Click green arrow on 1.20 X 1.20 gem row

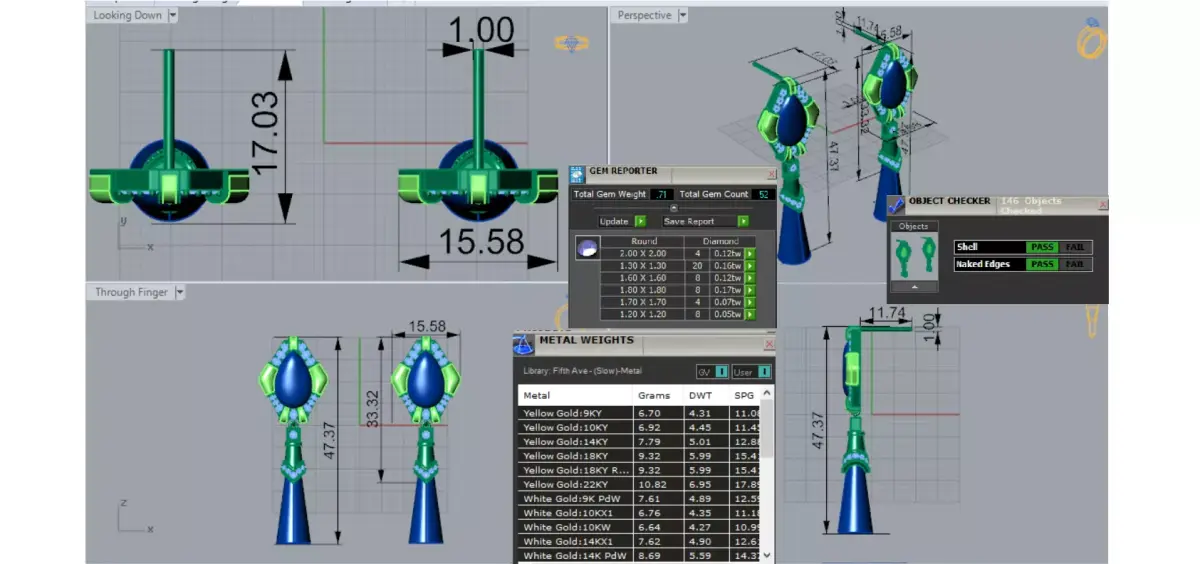coord(749,314)
